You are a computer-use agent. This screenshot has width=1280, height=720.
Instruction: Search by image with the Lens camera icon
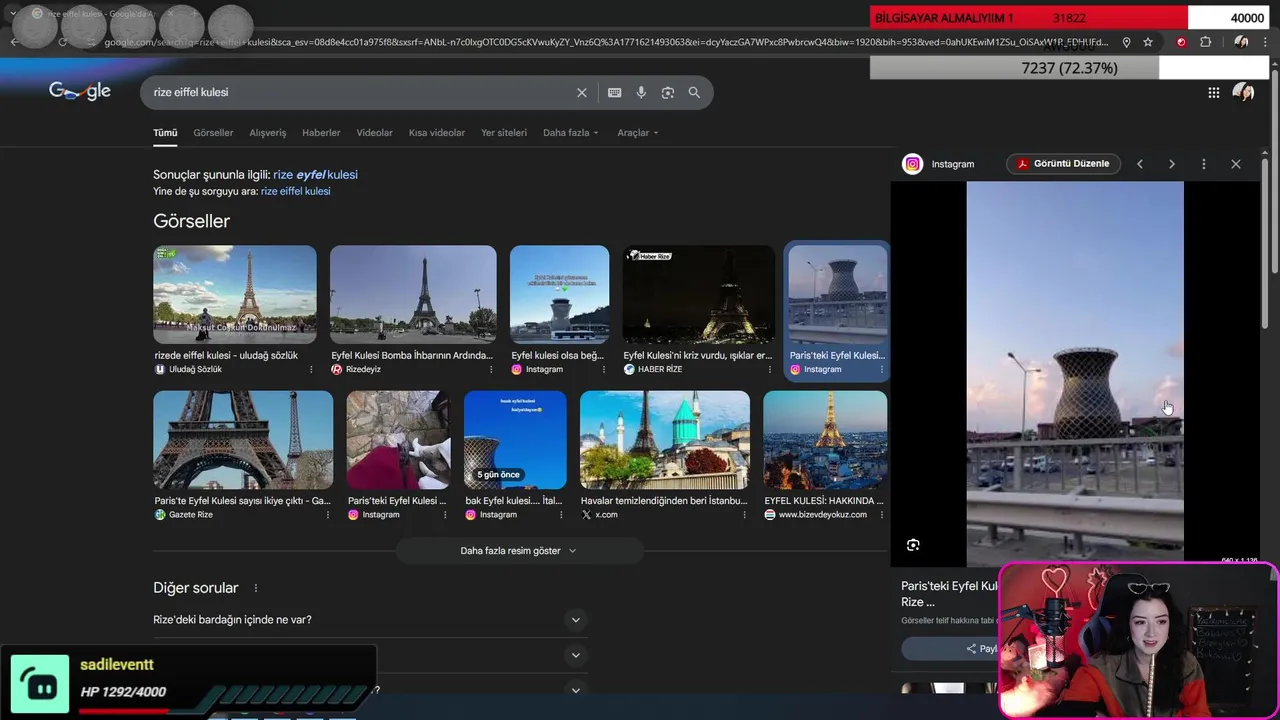click(x=668, y=92)
